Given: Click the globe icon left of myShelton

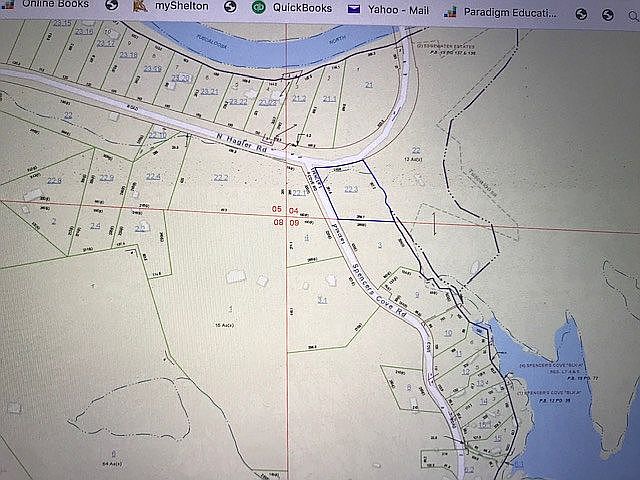Looking at the screenshot, I should coord(110,7).
